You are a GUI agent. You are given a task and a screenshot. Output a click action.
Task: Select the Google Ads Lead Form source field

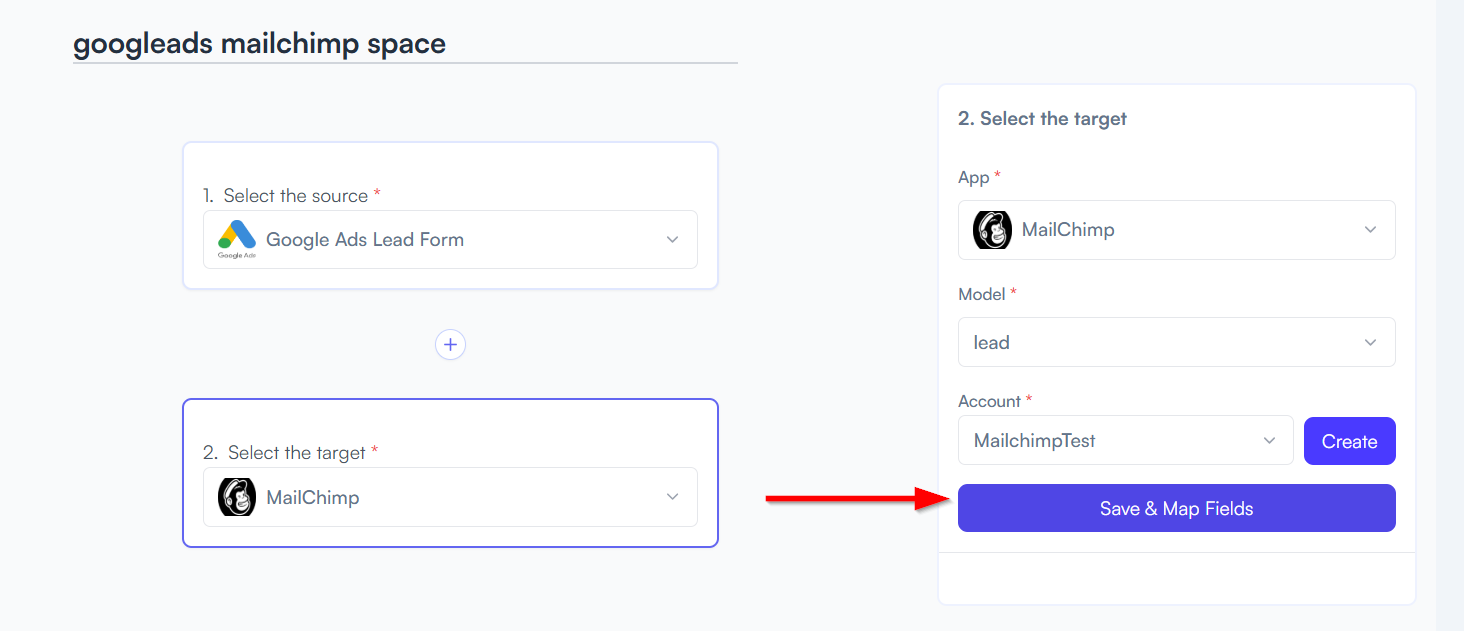pos(450,240)
